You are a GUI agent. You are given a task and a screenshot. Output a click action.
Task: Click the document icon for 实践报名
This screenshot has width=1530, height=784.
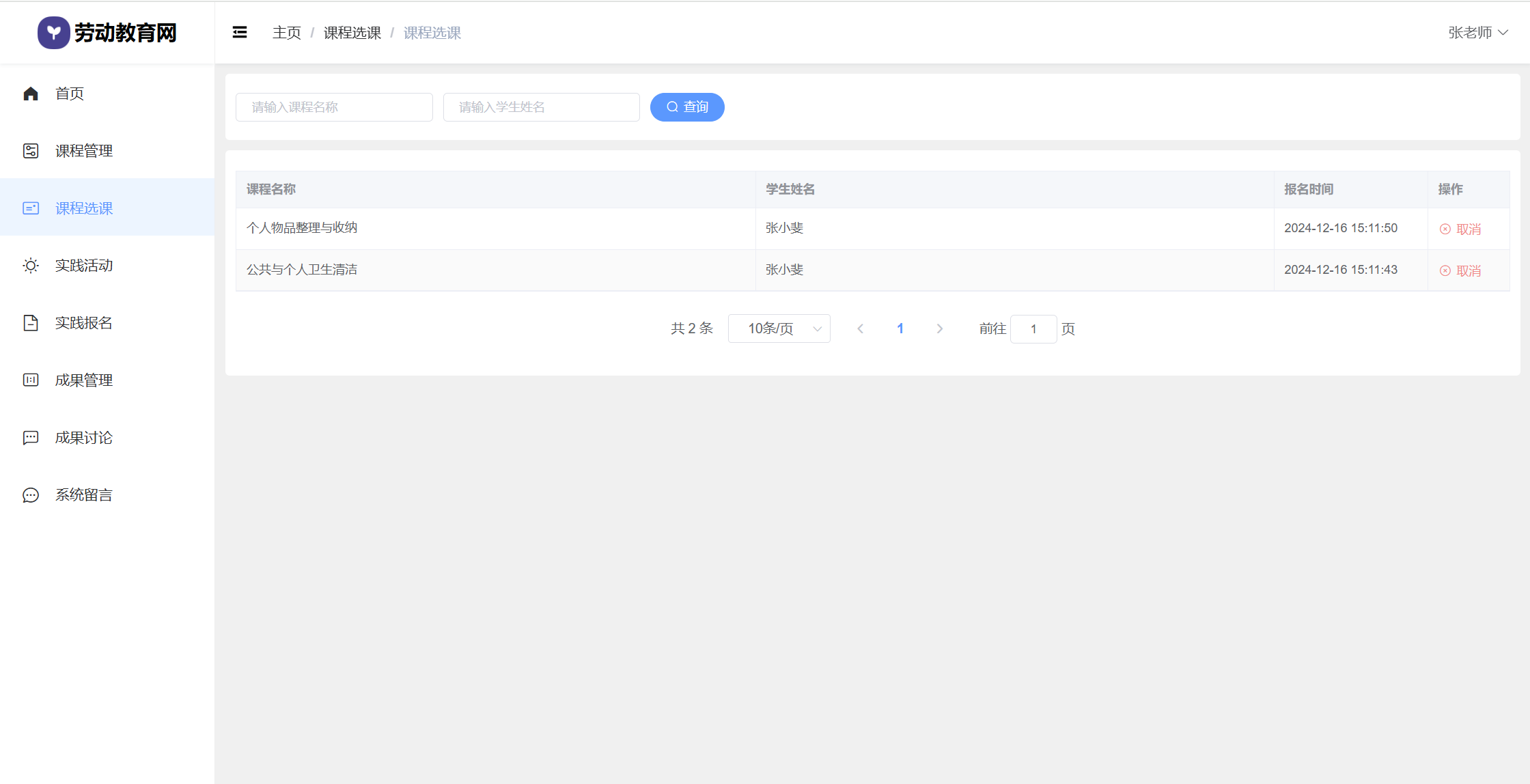point(31,323)
